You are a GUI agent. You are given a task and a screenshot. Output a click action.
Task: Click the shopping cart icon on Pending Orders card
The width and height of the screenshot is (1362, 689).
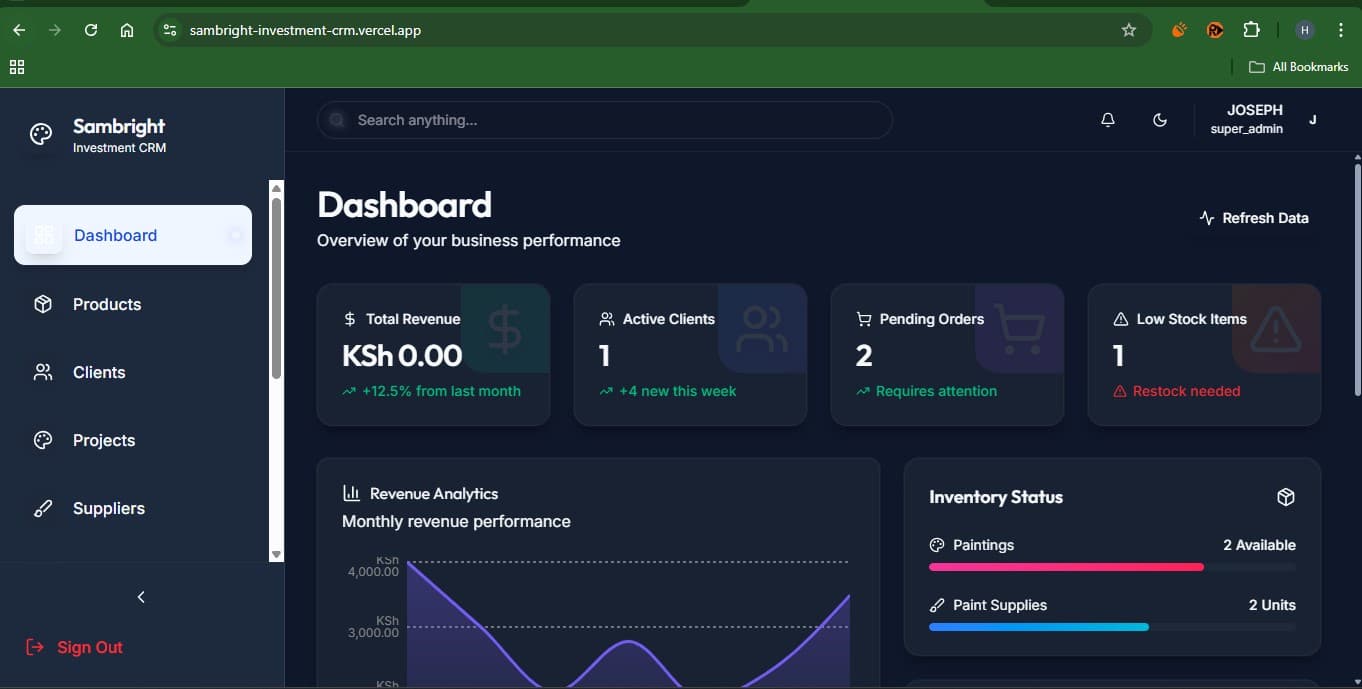point(862,318)
